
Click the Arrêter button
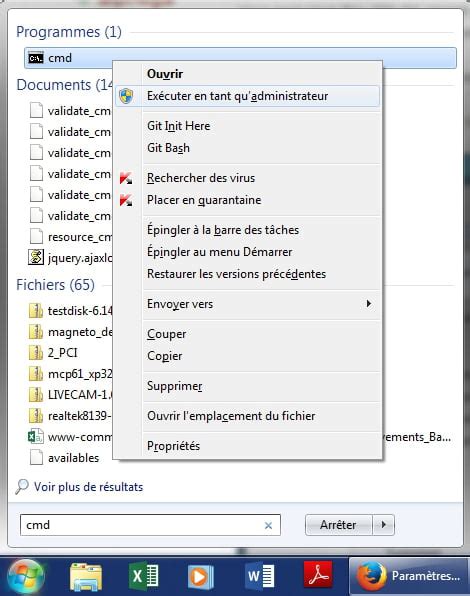point(339,525)
